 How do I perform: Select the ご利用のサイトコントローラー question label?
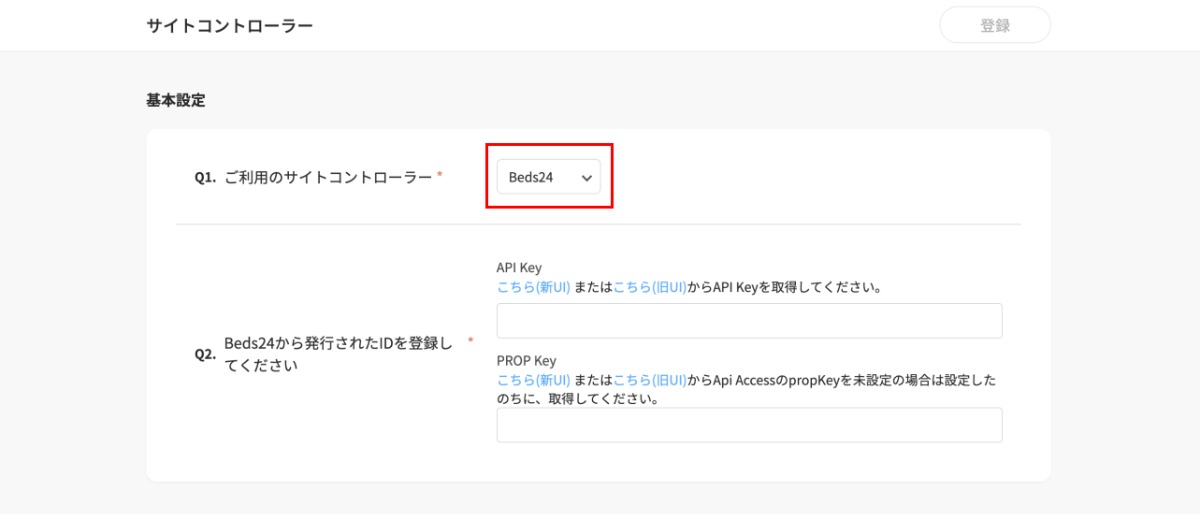pos(328,177)
